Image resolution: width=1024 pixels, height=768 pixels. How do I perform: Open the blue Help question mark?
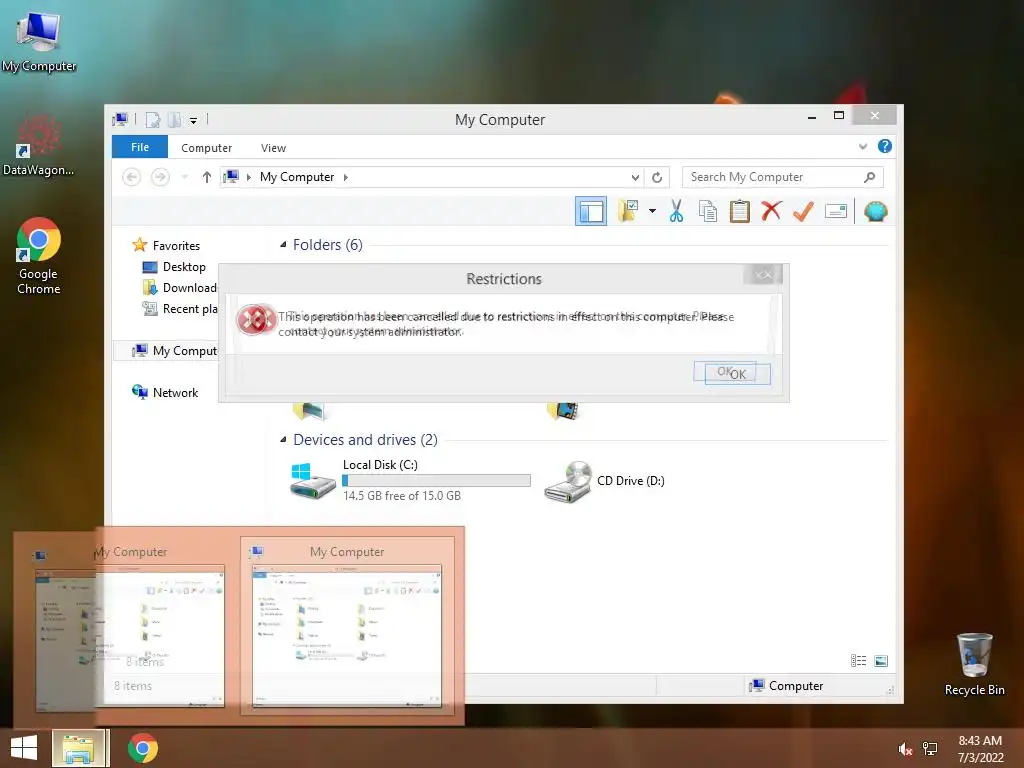[x=884, y=146]
